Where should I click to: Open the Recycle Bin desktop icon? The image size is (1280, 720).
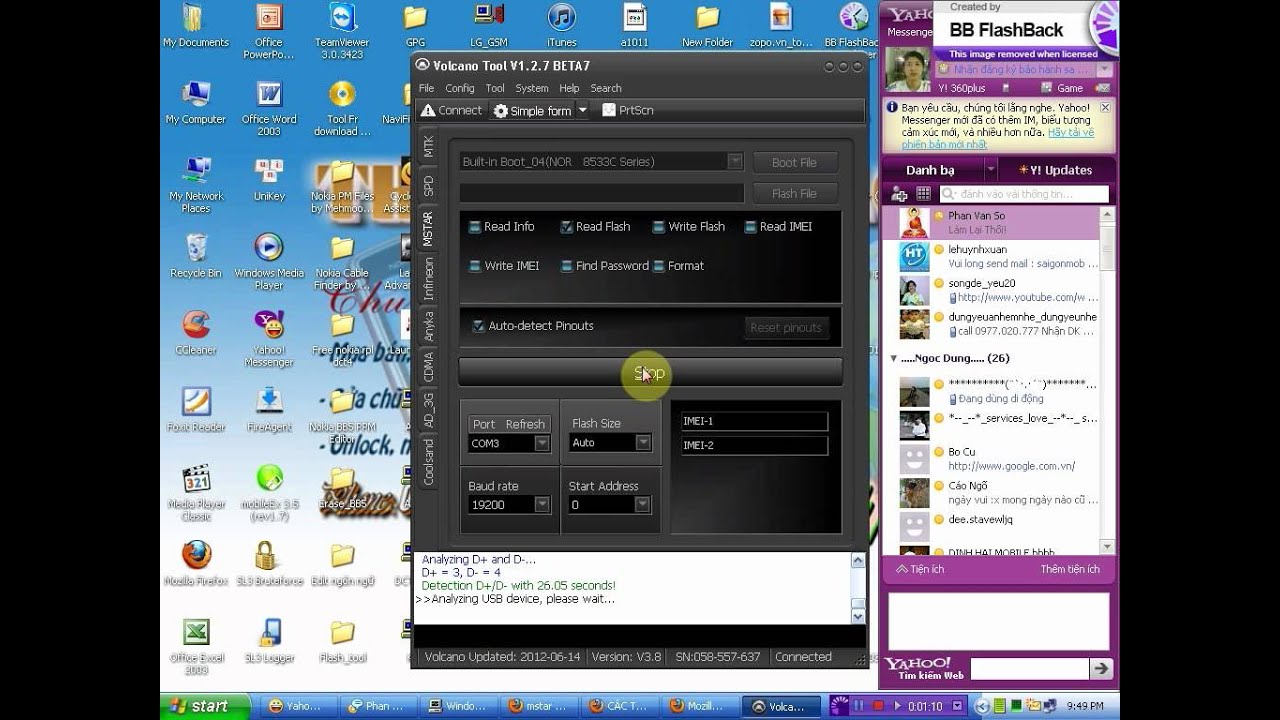tap(196, 256)
